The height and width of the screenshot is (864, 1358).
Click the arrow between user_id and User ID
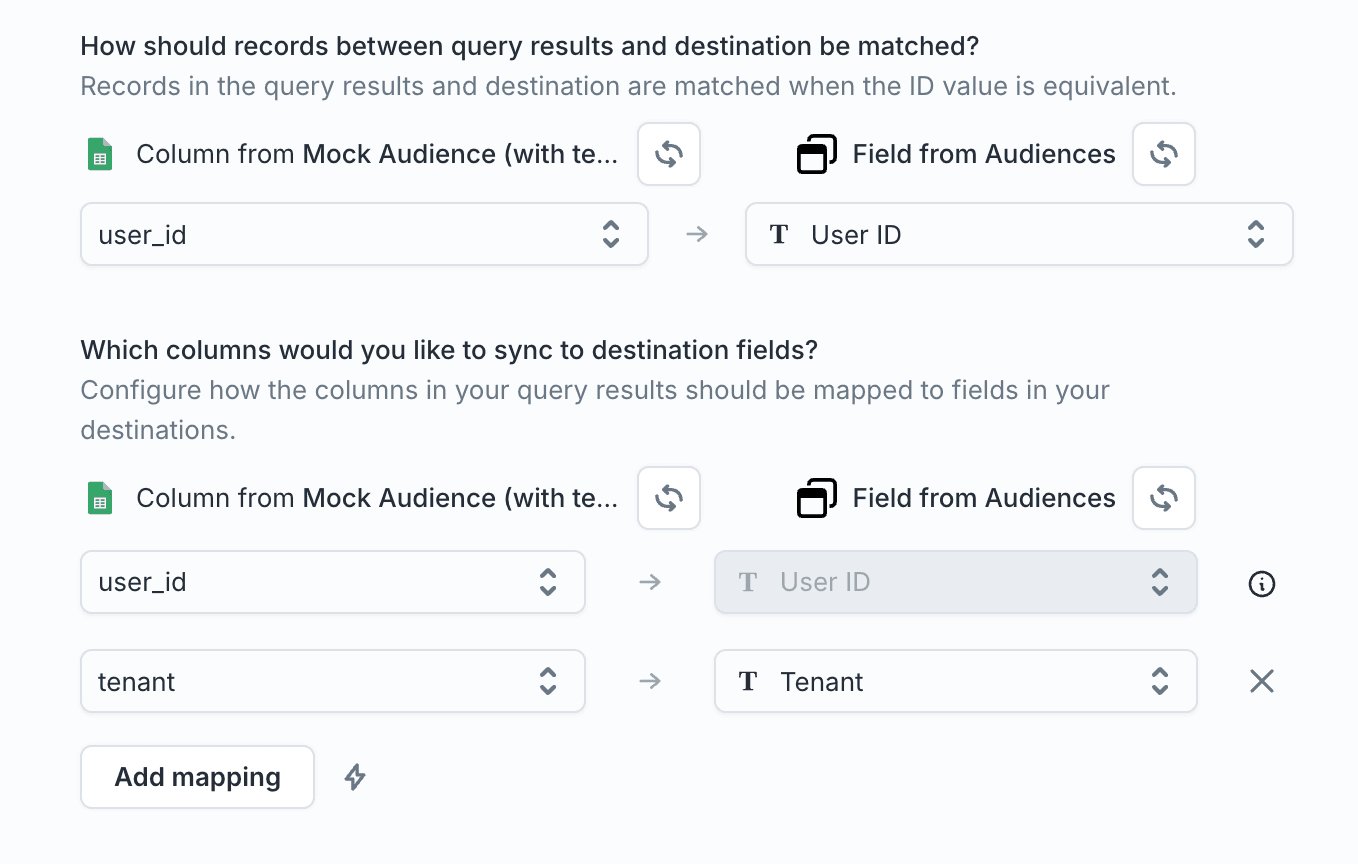tap(697, 234)
